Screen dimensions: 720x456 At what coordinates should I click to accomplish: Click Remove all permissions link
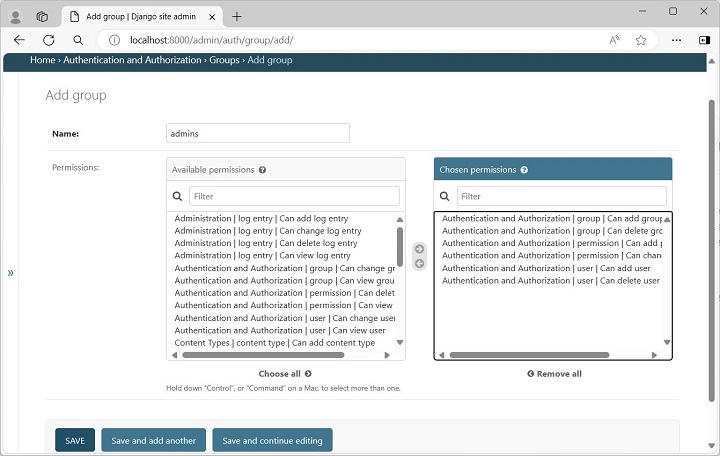[554, 374]
